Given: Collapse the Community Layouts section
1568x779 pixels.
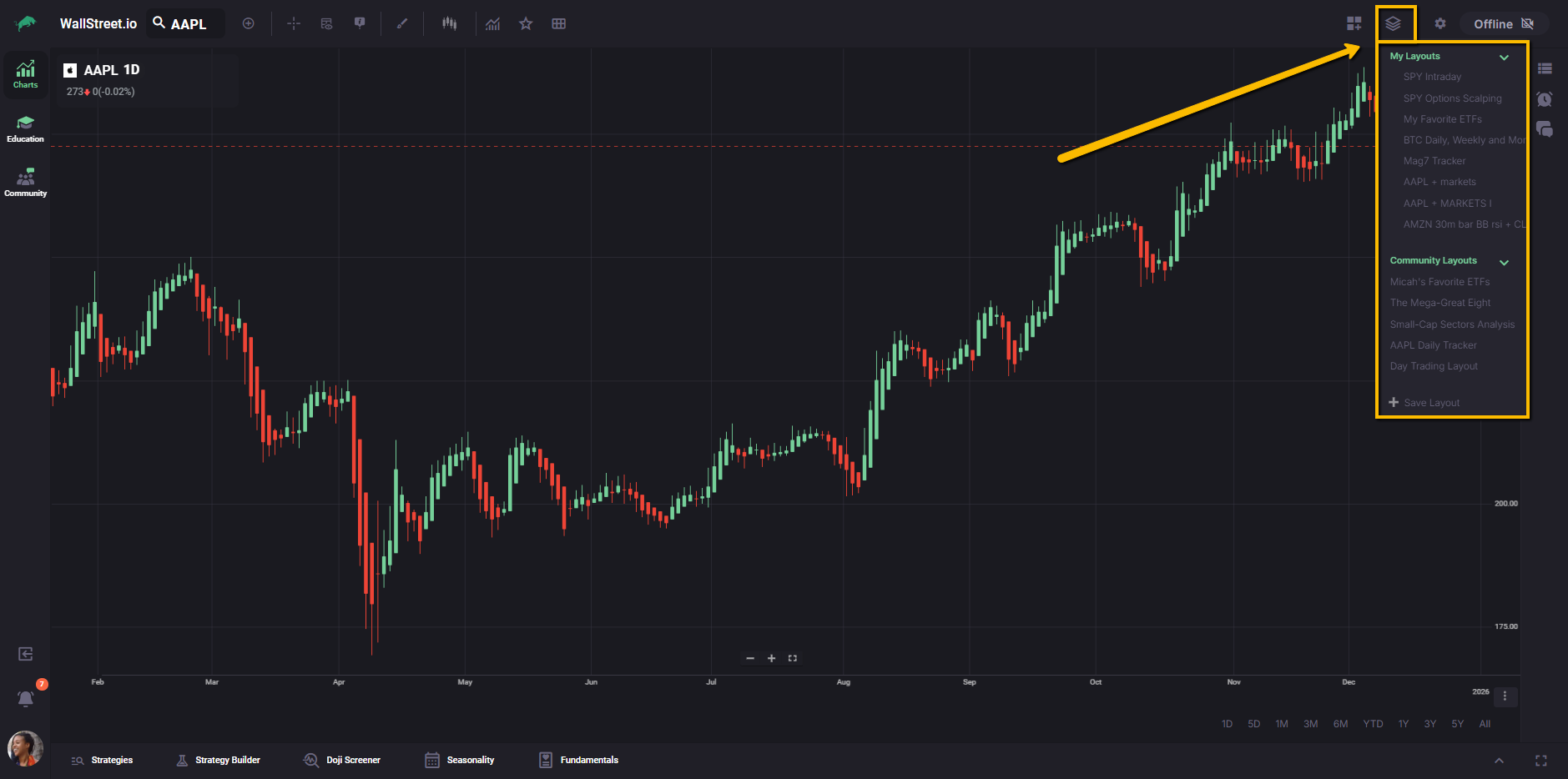Looking at the screenshot, I should (1504, 262).
